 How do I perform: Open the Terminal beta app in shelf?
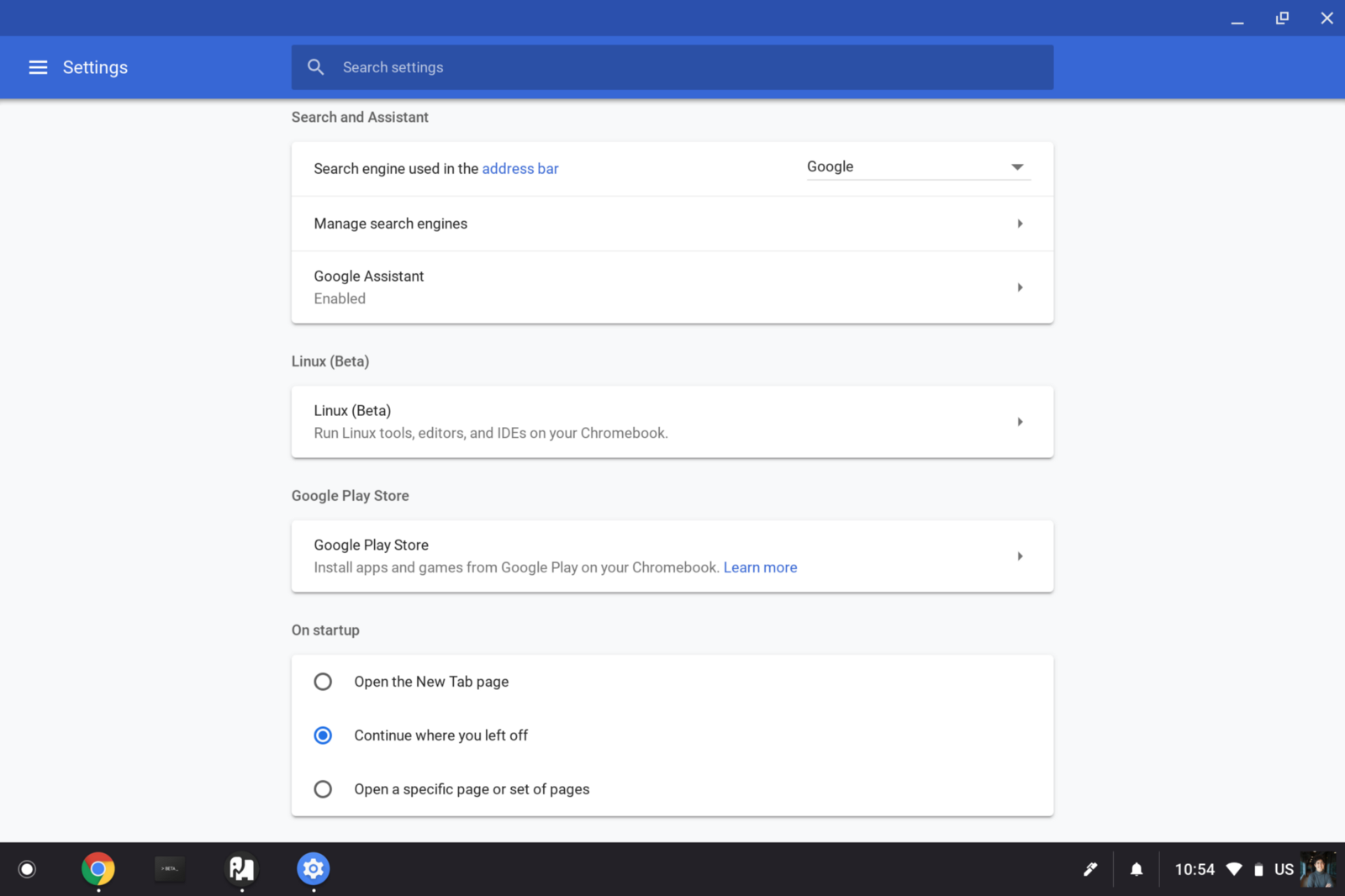click(170, 869)
